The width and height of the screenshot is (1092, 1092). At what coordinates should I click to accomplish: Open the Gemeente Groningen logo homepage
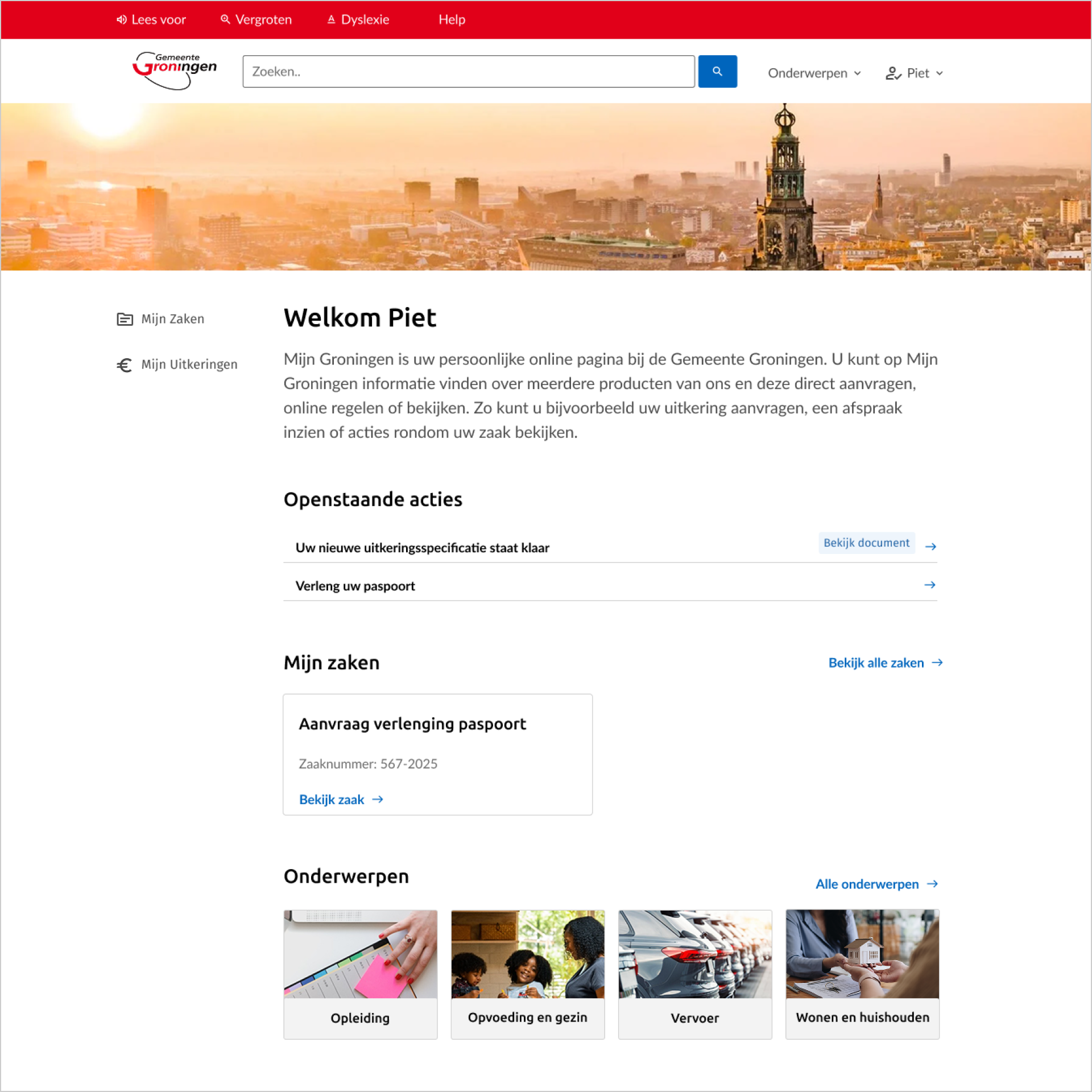[175, 71]
